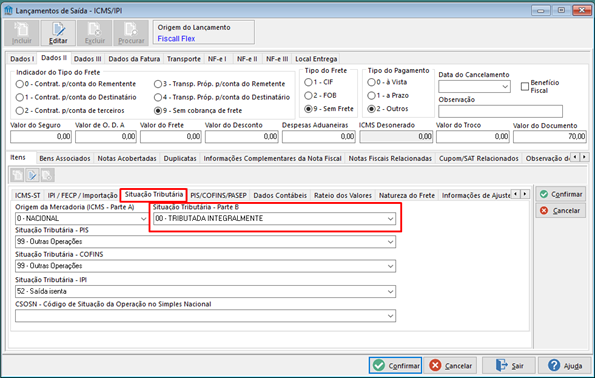The height and width of the screenshot is (378, 595).
Task: Expand Situação Tributária - Parte B dropdown
Action: coord(390,219)
